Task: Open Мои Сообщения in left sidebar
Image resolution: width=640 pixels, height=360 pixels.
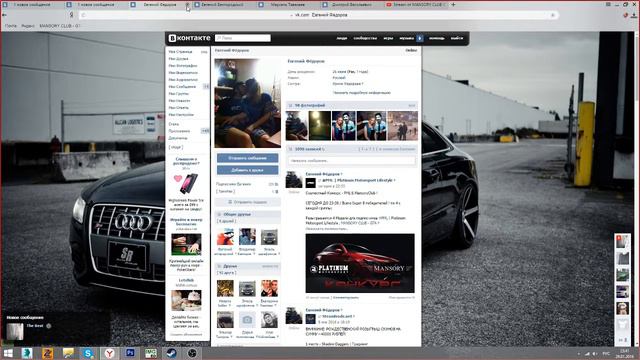Action: point(182,87)
